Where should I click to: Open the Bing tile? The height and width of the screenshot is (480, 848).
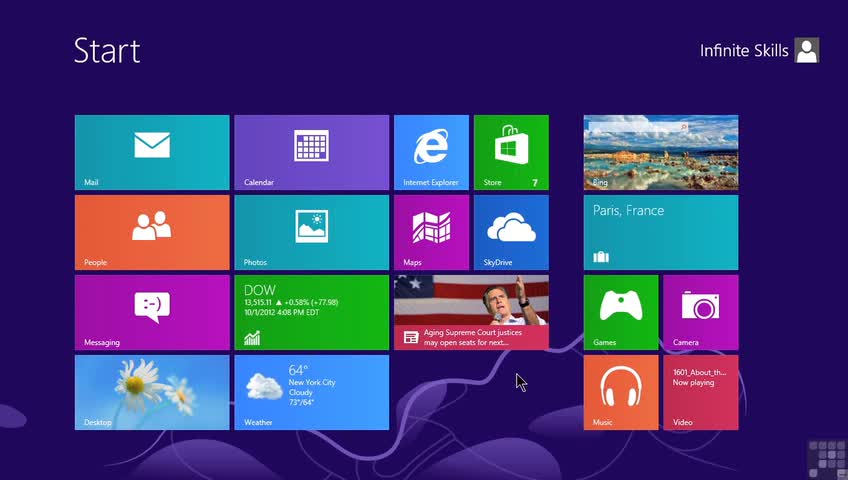click(x=661, y=152)
